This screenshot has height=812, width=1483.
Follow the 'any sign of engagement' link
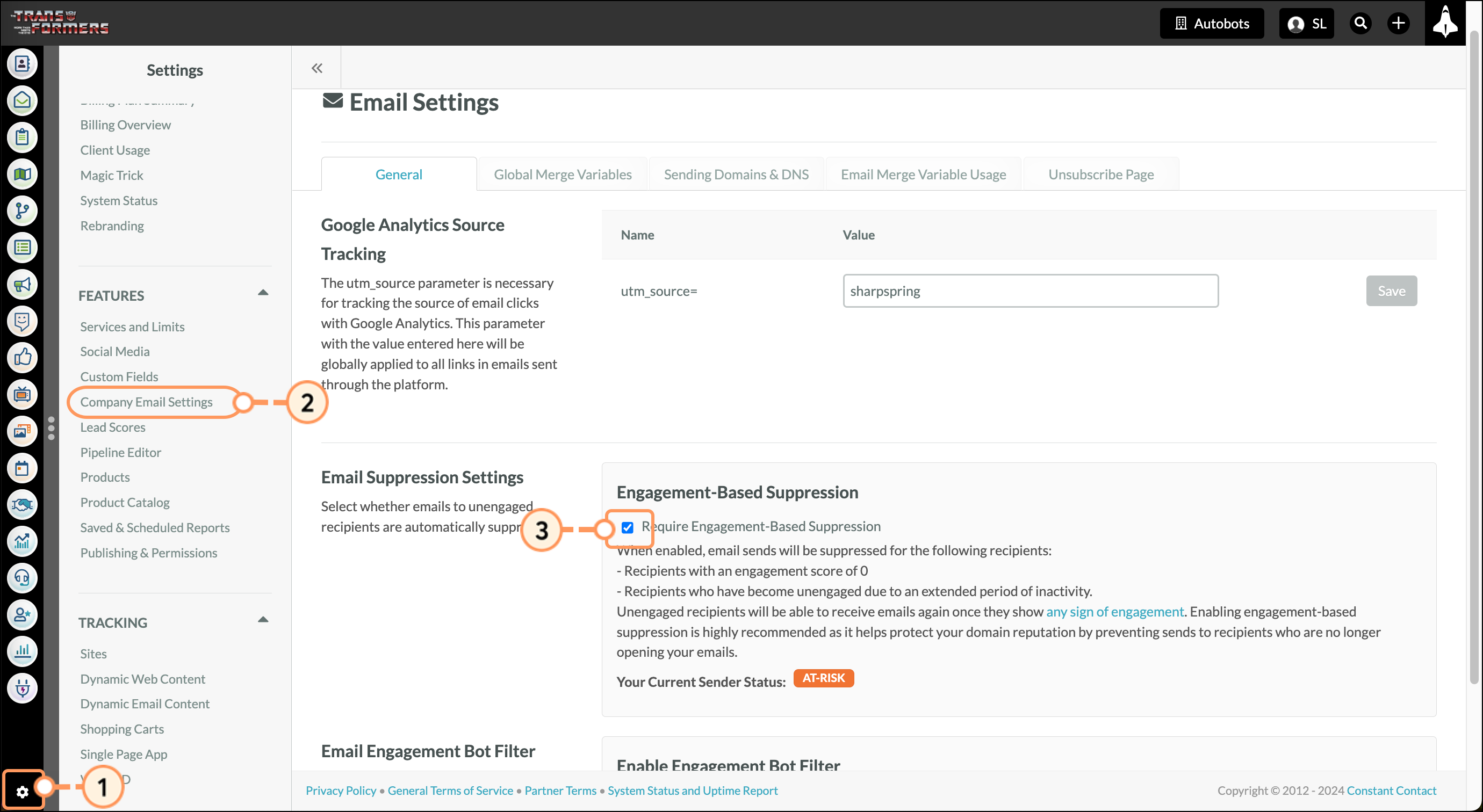pos(1114,612)
